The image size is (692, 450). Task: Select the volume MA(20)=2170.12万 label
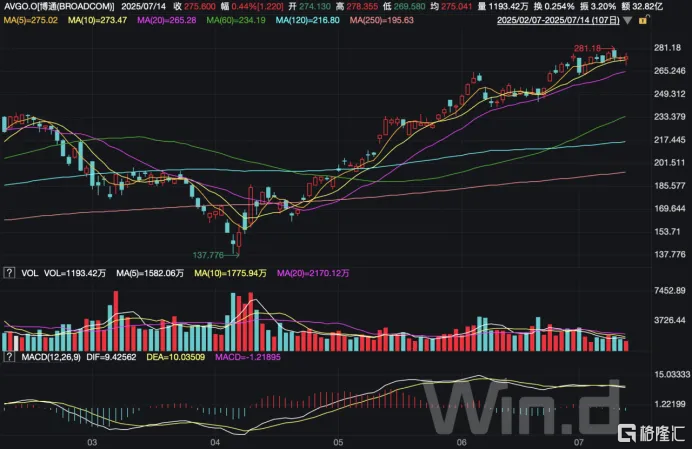pos(313,274)
